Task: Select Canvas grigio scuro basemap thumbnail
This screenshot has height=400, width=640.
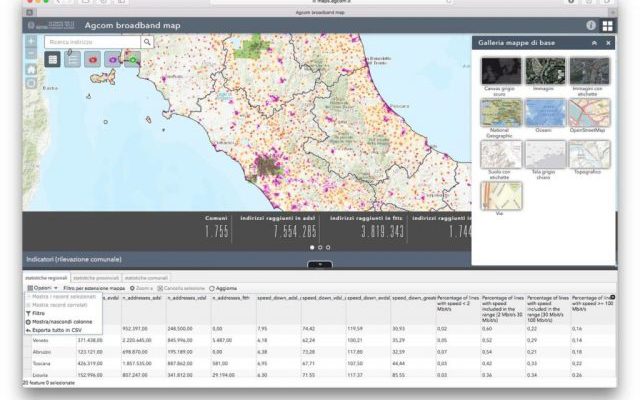Action: [500, 71]
